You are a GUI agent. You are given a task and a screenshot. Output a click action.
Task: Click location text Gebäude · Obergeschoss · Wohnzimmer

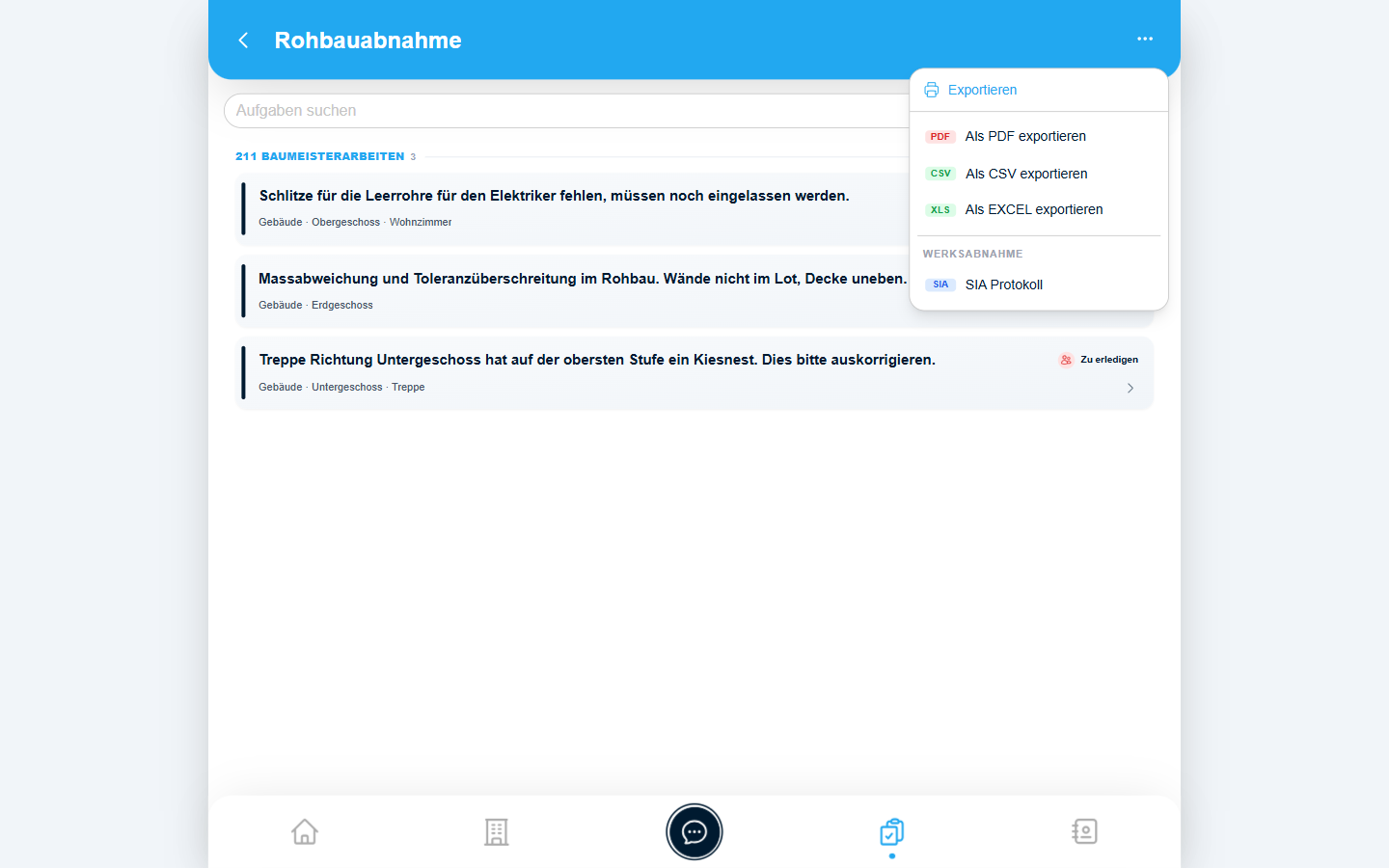(x=355, y=223)
